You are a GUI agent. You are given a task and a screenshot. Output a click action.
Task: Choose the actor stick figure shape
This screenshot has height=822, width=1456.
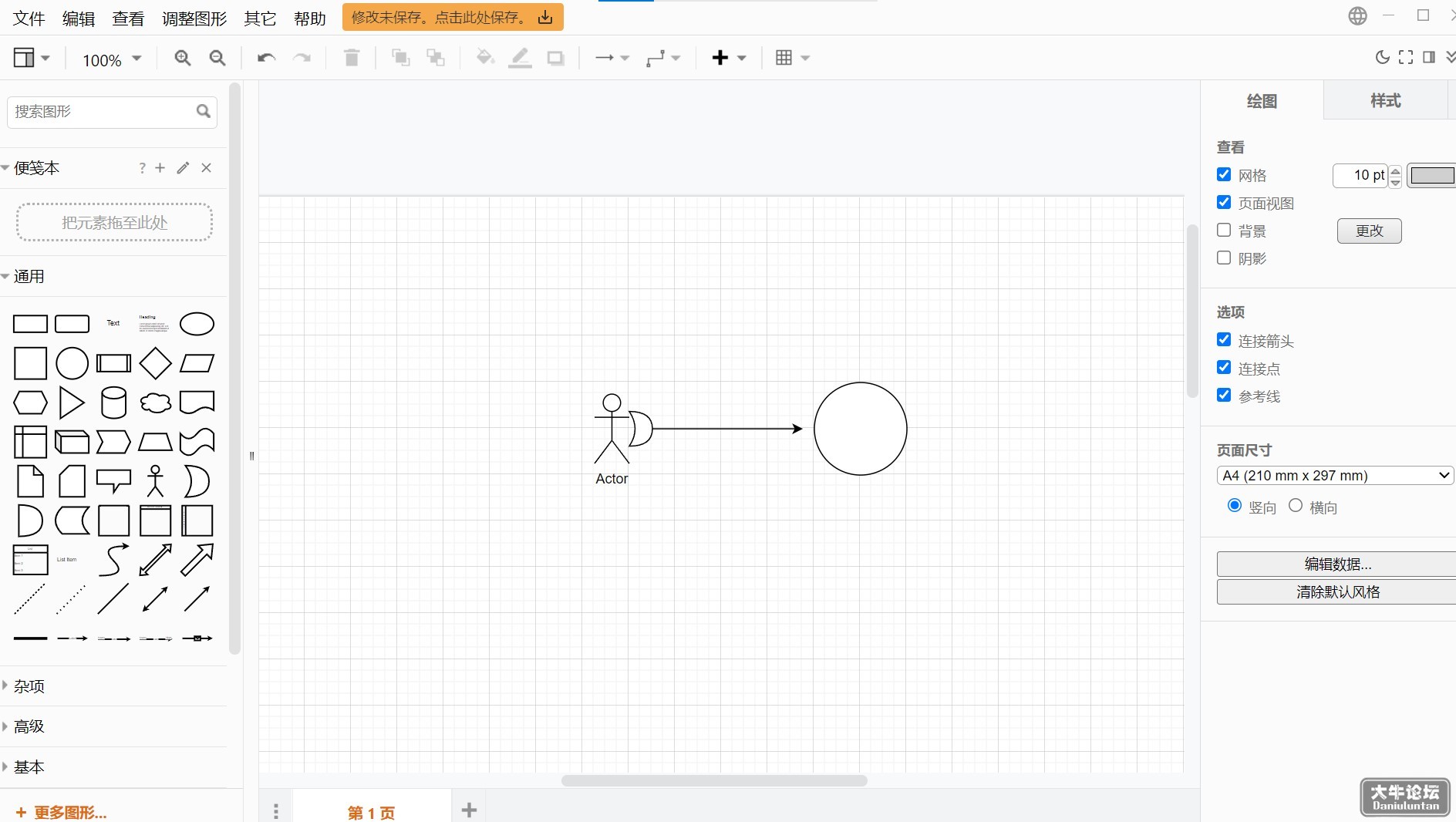(155, 481)
